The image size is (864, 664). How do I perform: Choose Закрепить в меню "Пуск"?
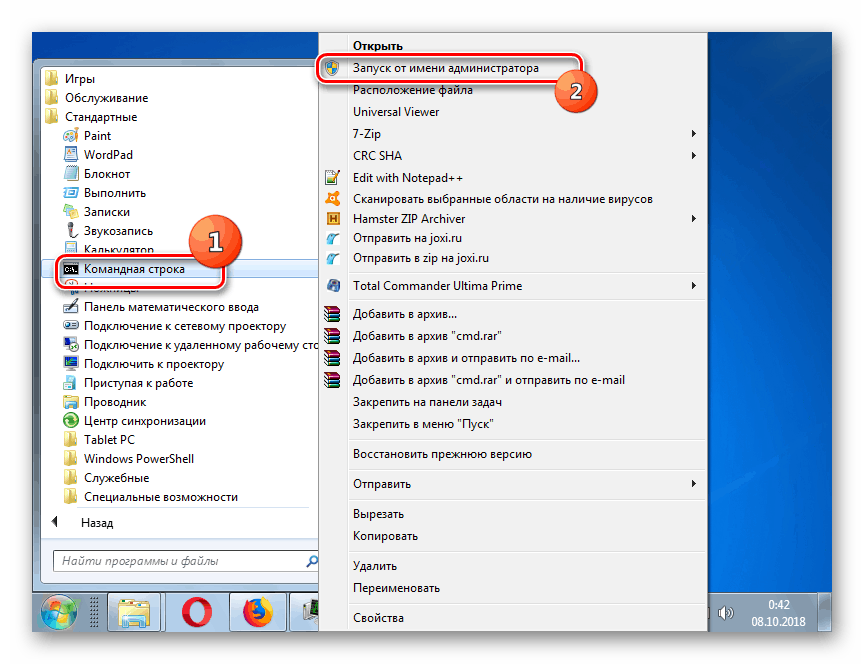point(423,424)
